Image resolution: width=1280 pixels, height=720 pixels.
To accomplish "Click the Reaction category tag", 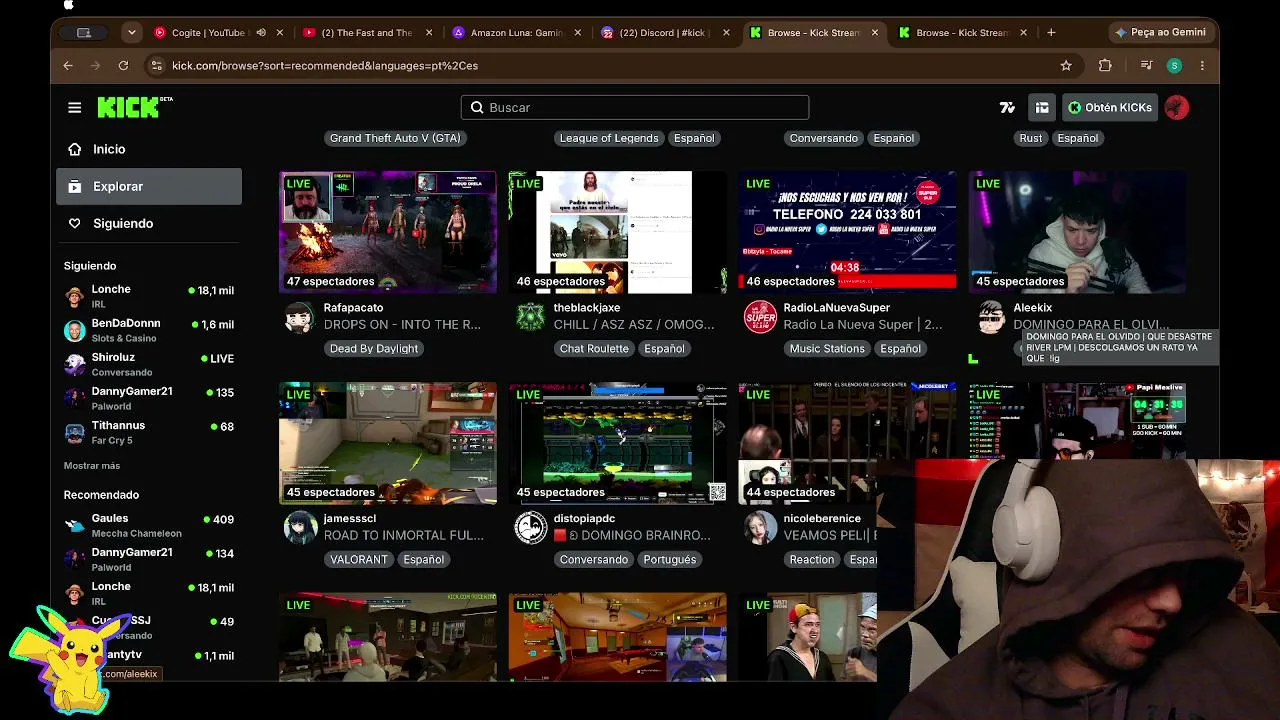I will pos(811,559).
